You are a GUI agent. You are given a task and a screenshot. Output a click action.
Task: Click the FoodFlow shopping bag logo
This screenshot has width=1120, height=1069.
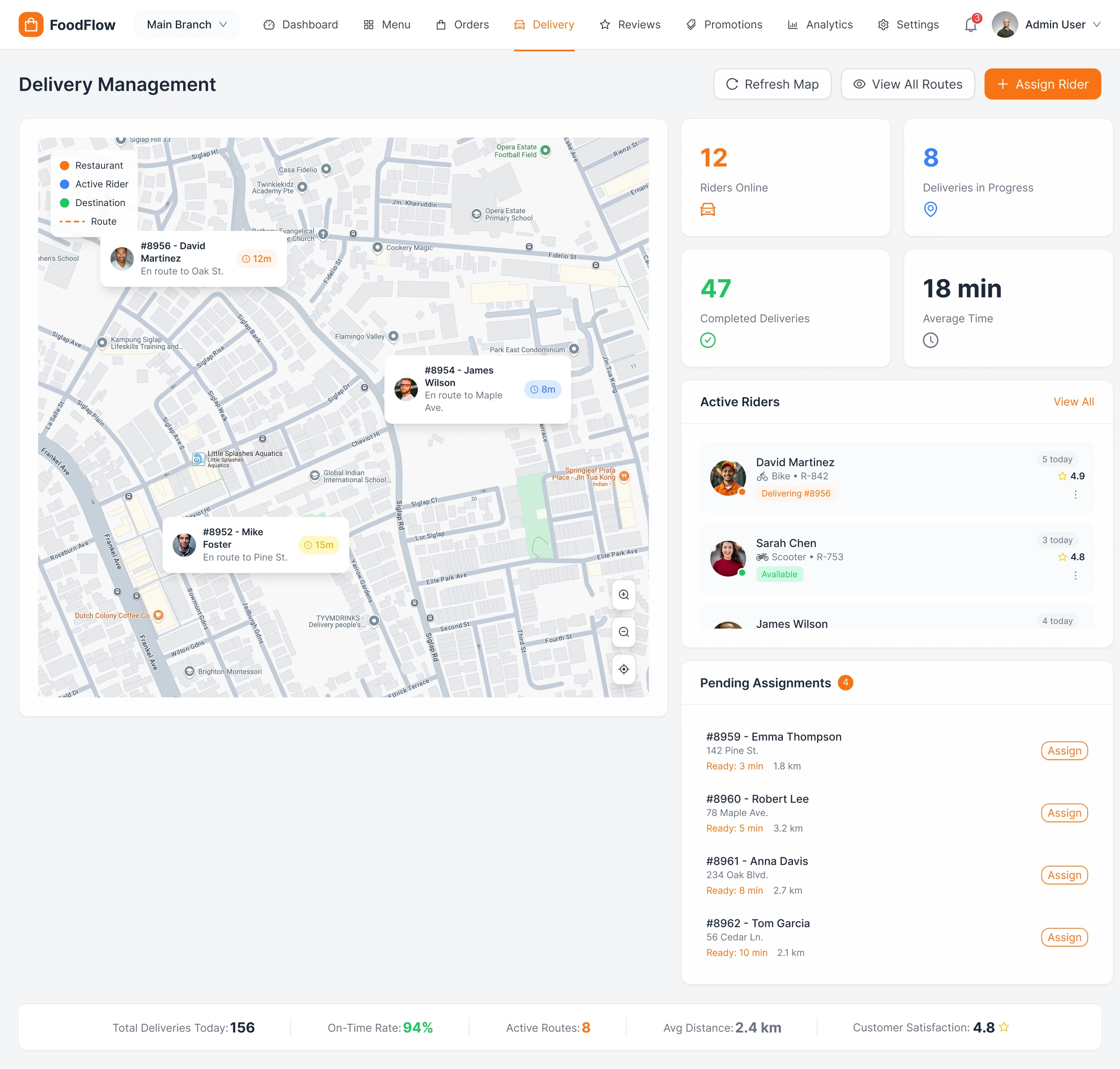click(x=31, y=24)
